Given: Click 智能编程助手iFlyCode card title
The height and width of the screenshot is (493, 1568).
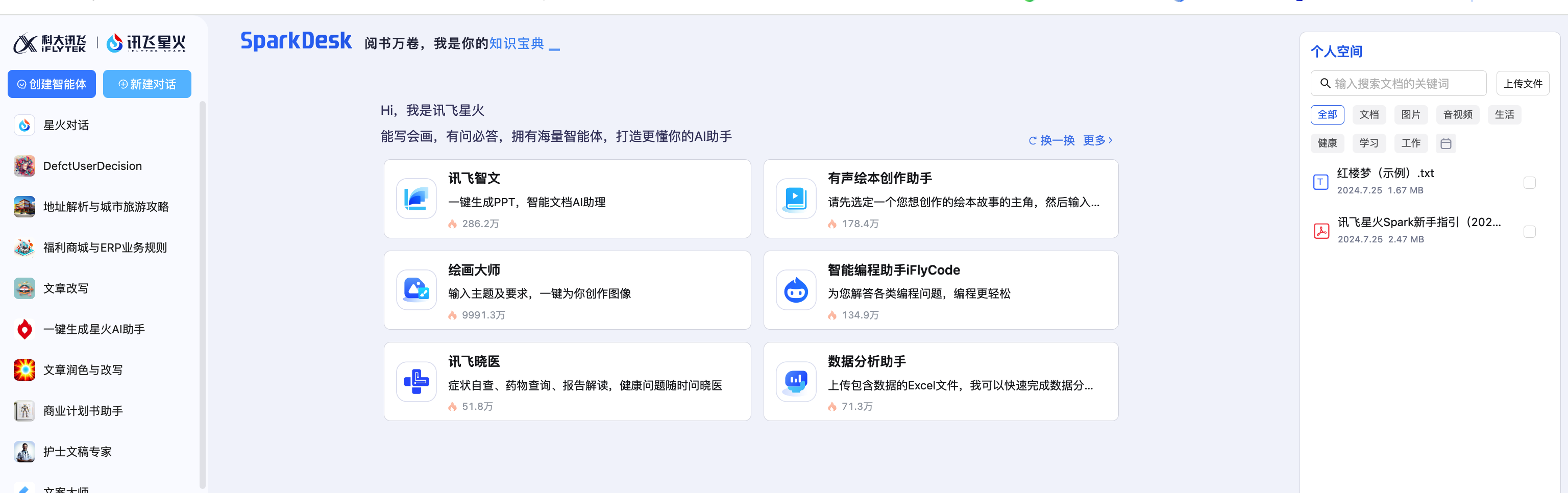Looking at the screenshot, I should pyautogui.click(x=894, y=269).
